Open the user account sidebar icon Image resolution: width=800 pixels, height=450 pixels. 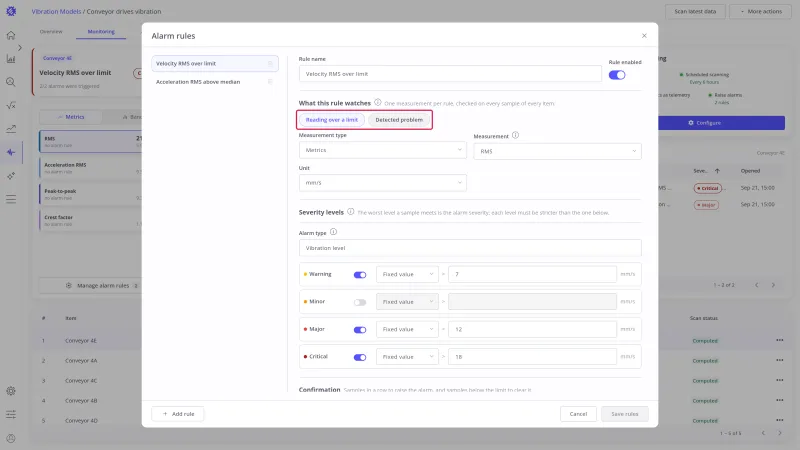point(11,438)
